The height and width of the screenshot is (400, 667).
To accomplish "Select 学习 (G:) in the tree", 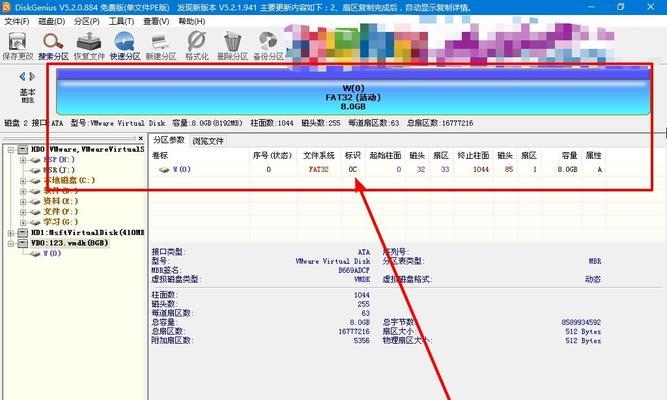I will coord(60,222).
